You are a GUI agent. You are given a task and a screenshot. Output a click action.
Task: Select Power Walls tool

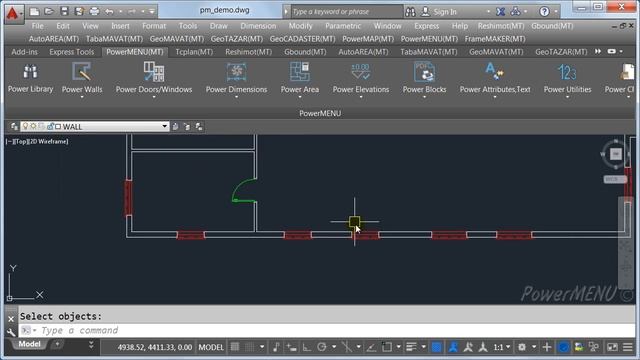click(82, 79)
